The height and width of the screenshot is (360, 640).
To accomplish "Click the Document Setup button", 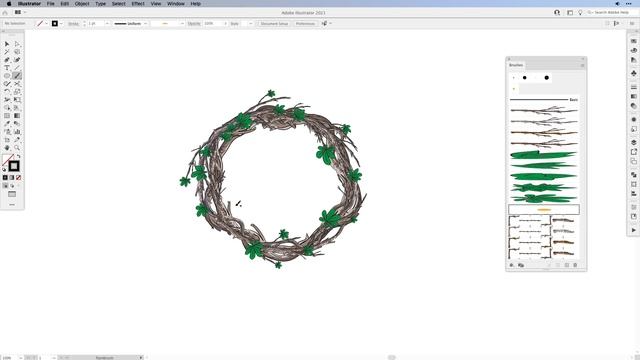I will point(274,24).
